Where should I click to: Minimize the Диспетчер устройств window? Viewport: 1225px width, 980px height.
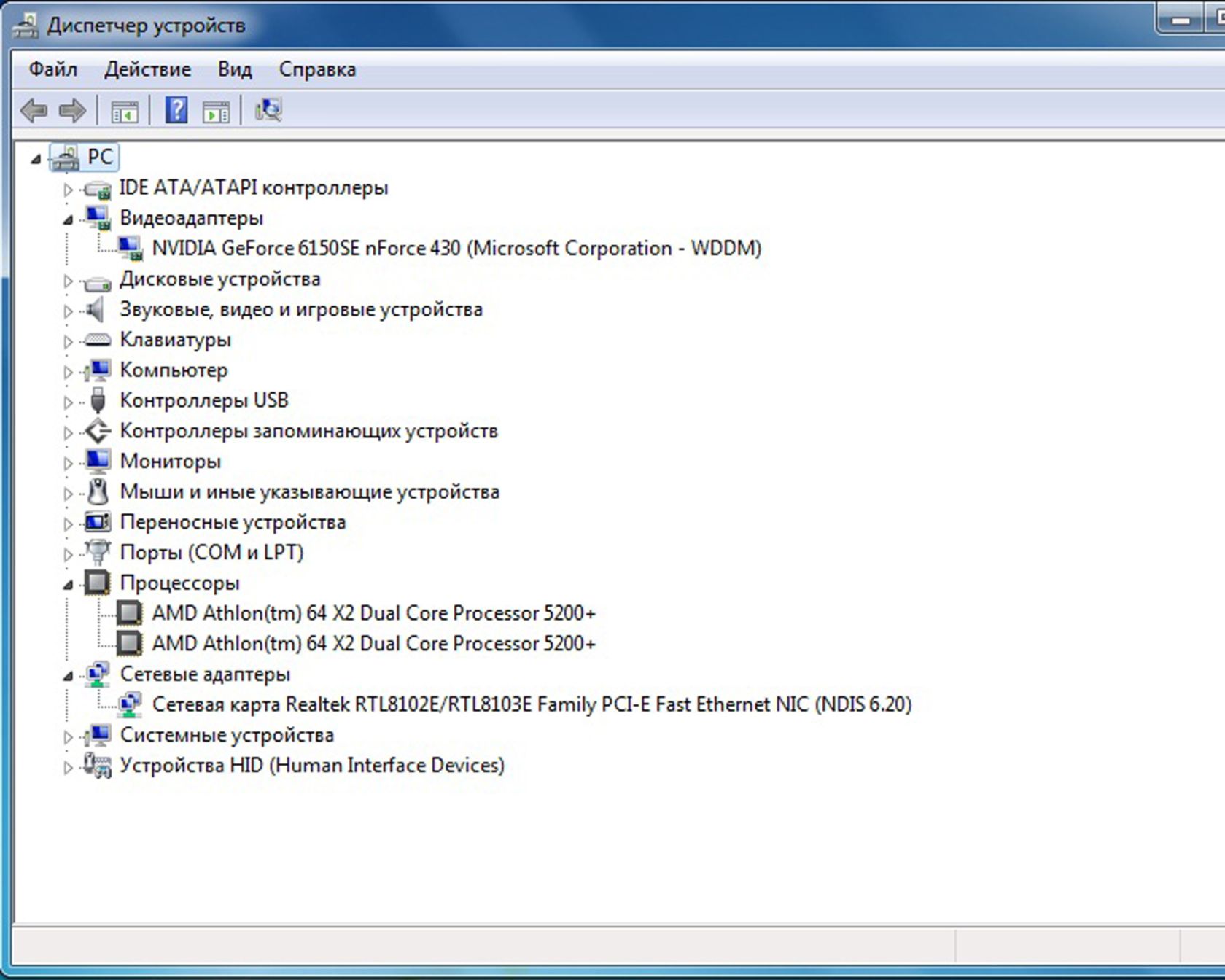tap(1180, 20)
